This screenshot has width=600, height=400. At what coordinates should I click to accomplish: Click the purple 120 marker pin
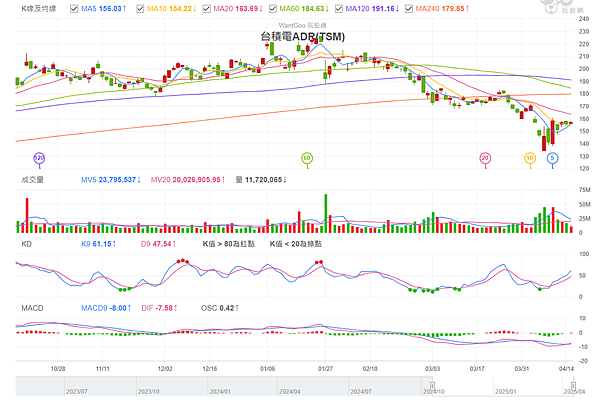[39, 158]
